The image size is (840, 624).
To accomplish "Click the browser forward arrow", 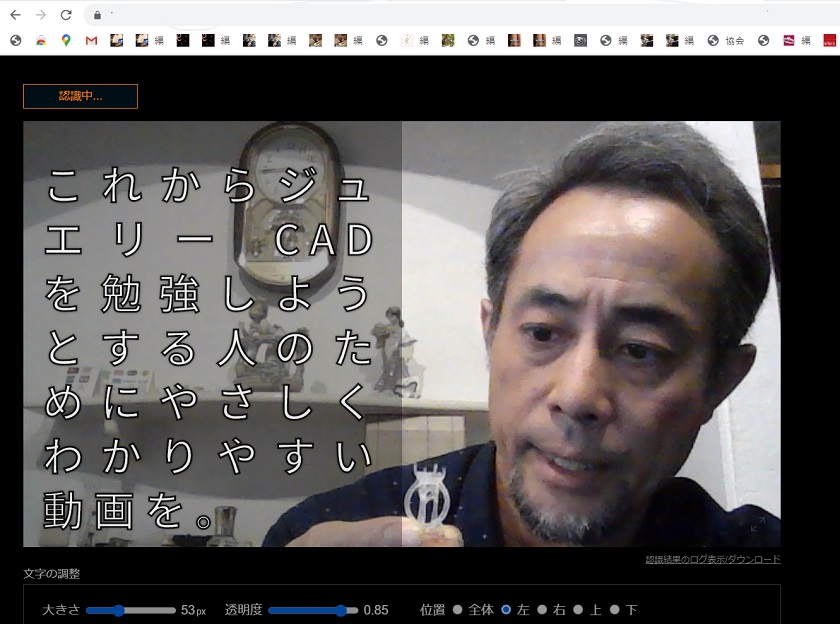I will pos(40,15).
